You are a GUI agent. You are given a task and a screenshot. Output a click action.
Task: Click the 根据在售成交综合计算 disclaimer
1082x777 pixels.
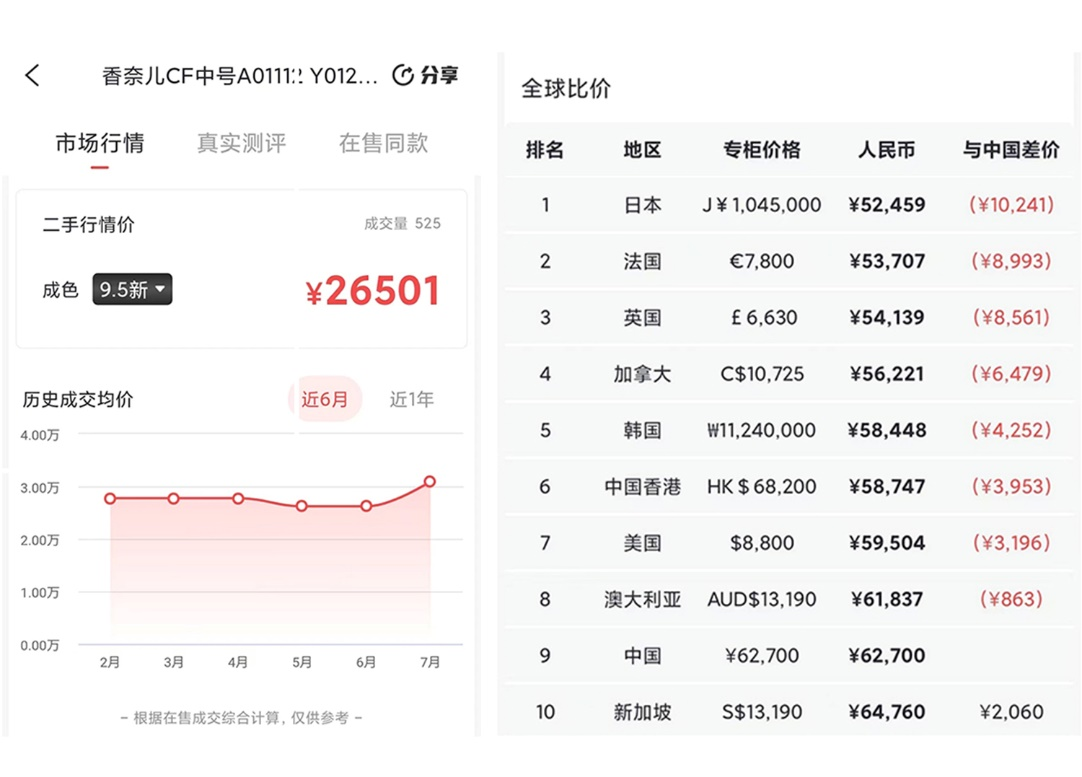(x=241, y=718)
